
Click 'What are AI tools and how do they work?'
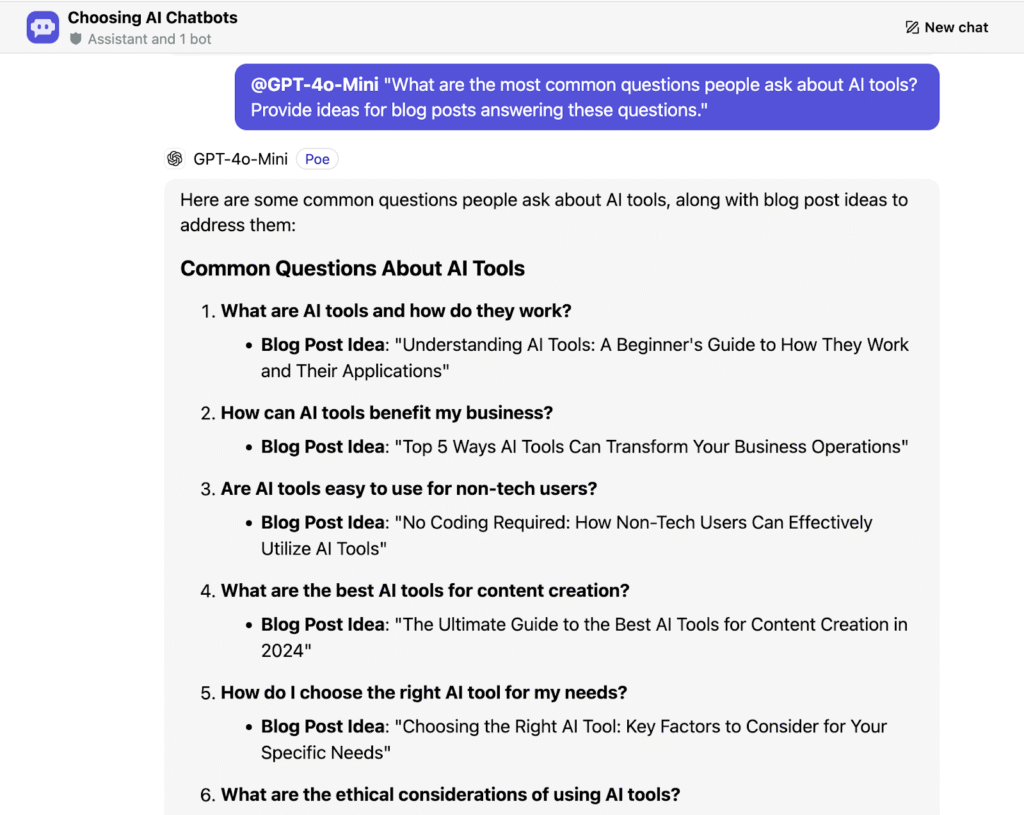point(396,311)
